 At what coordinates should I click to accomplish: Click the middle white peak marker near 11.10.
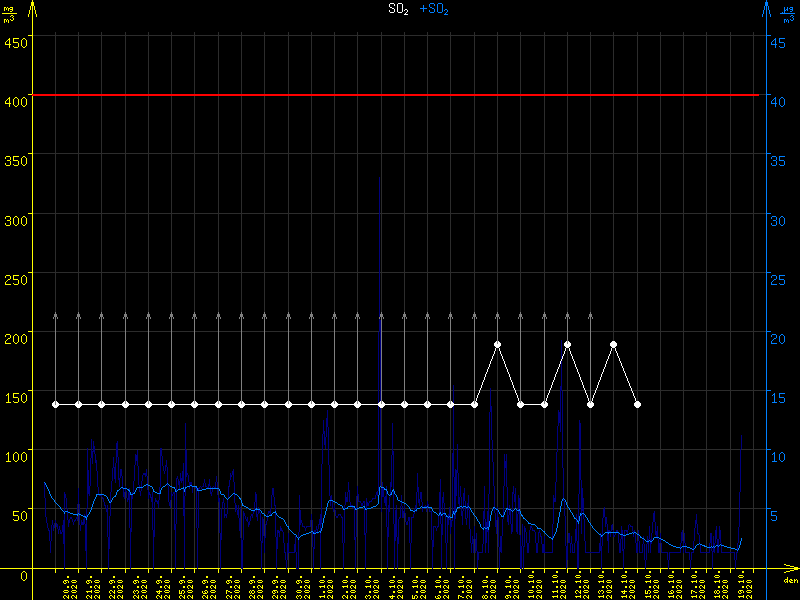pos(567,344)
